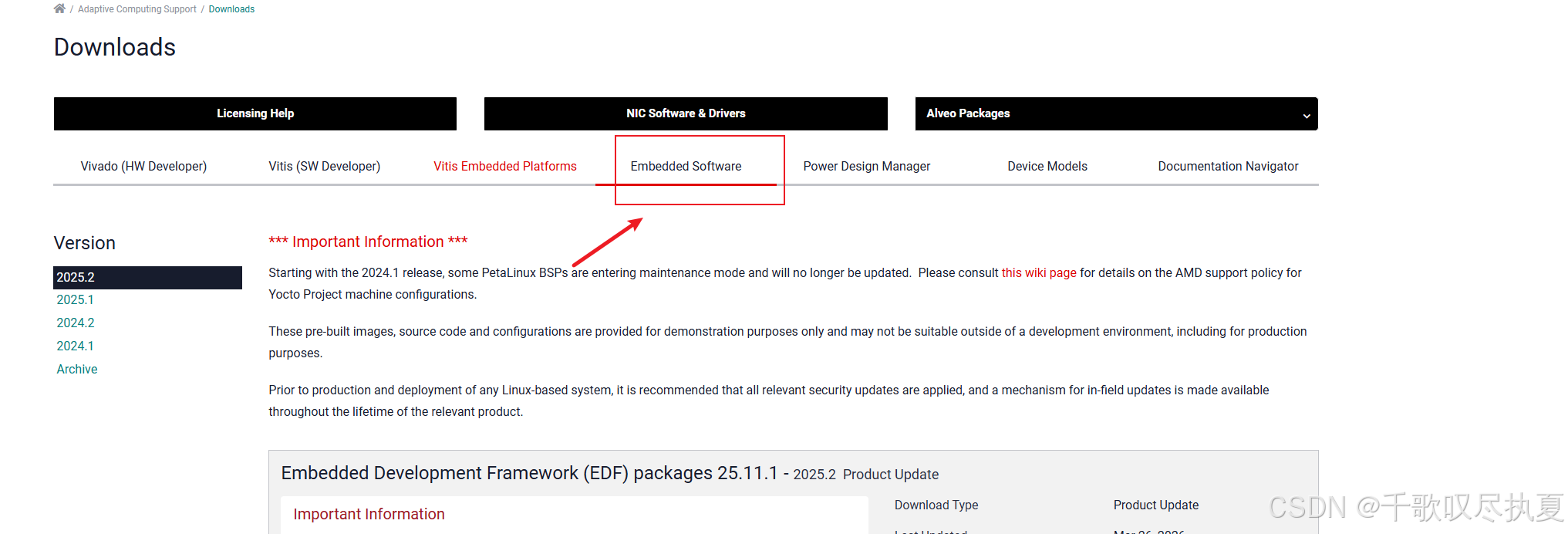Open the Archive versions link

pyautogui.click(x=77, y=369)
